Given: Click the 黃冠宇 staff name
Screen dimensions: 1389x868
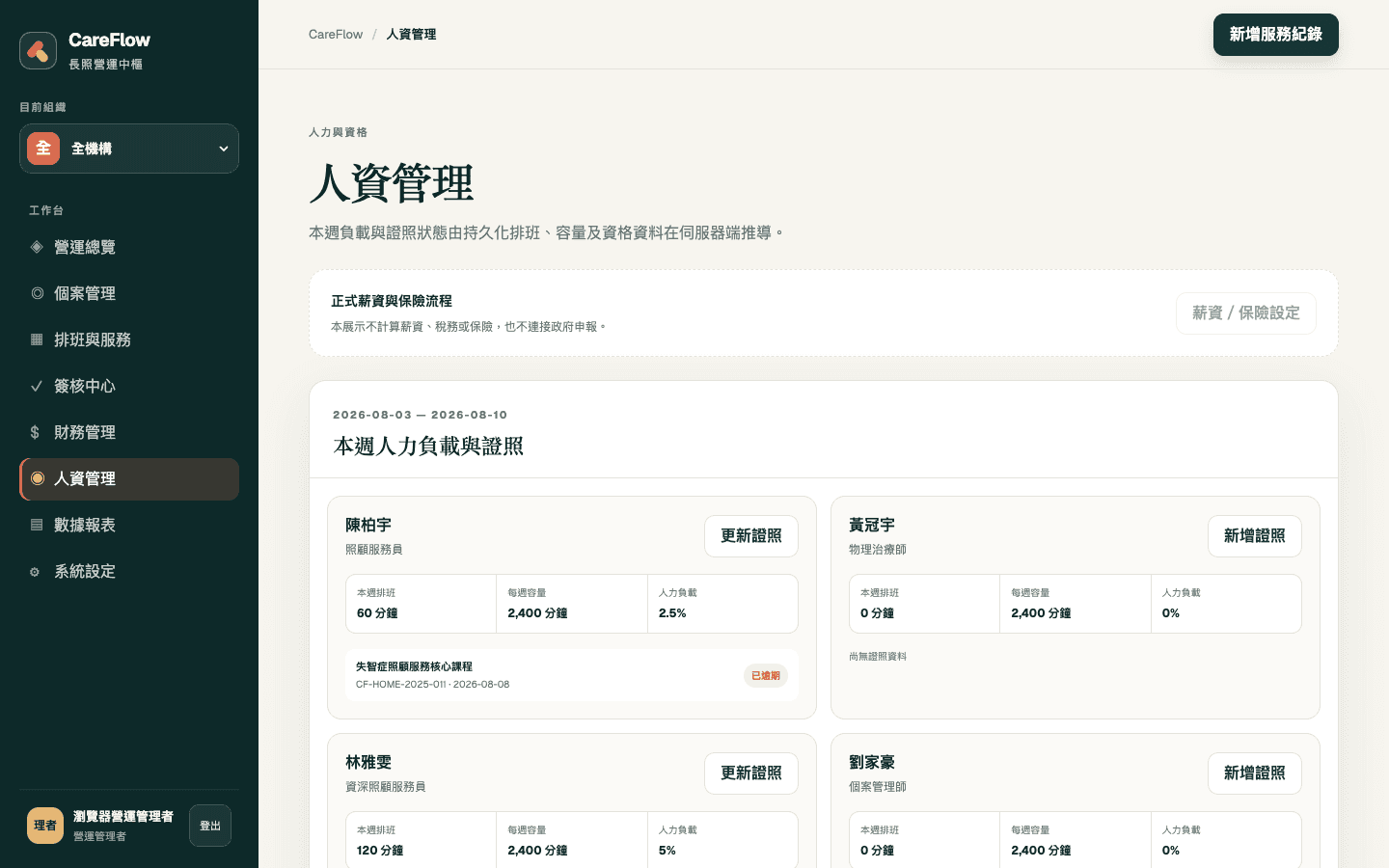Looking at the screenshot, I should point(872,525).
